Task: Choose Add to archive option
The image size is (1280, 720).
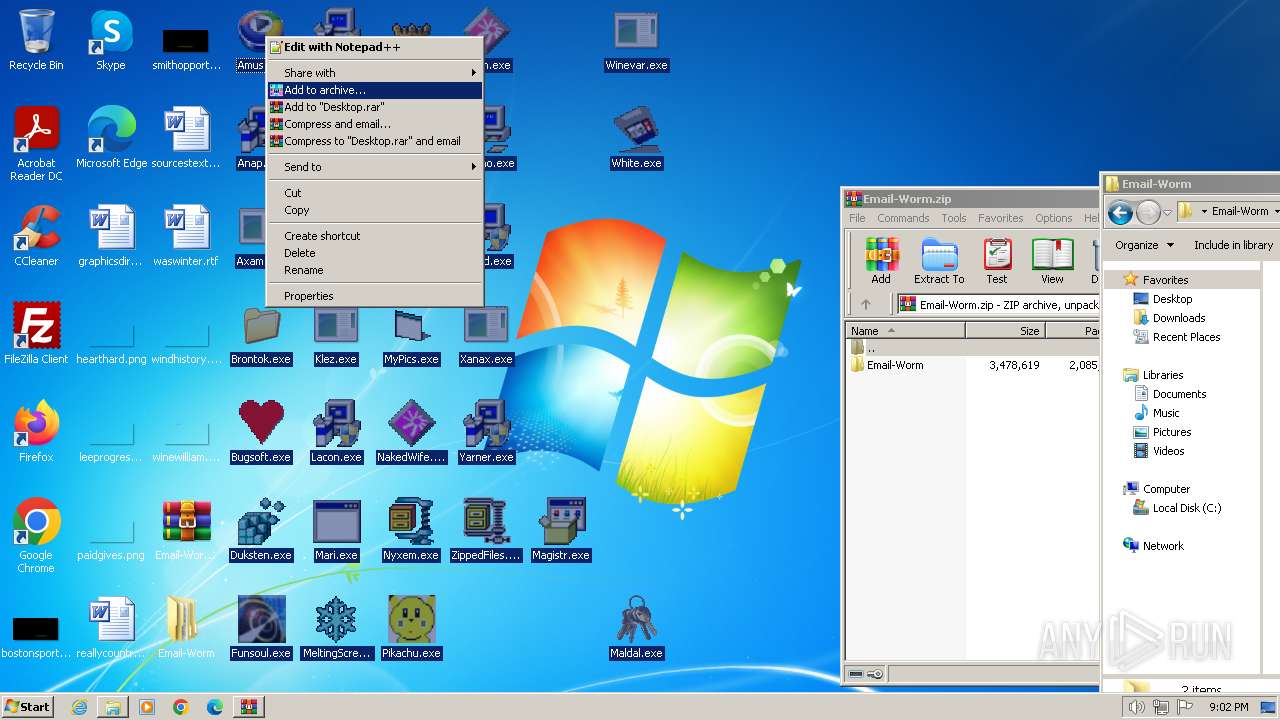Action: coord(375,90)
